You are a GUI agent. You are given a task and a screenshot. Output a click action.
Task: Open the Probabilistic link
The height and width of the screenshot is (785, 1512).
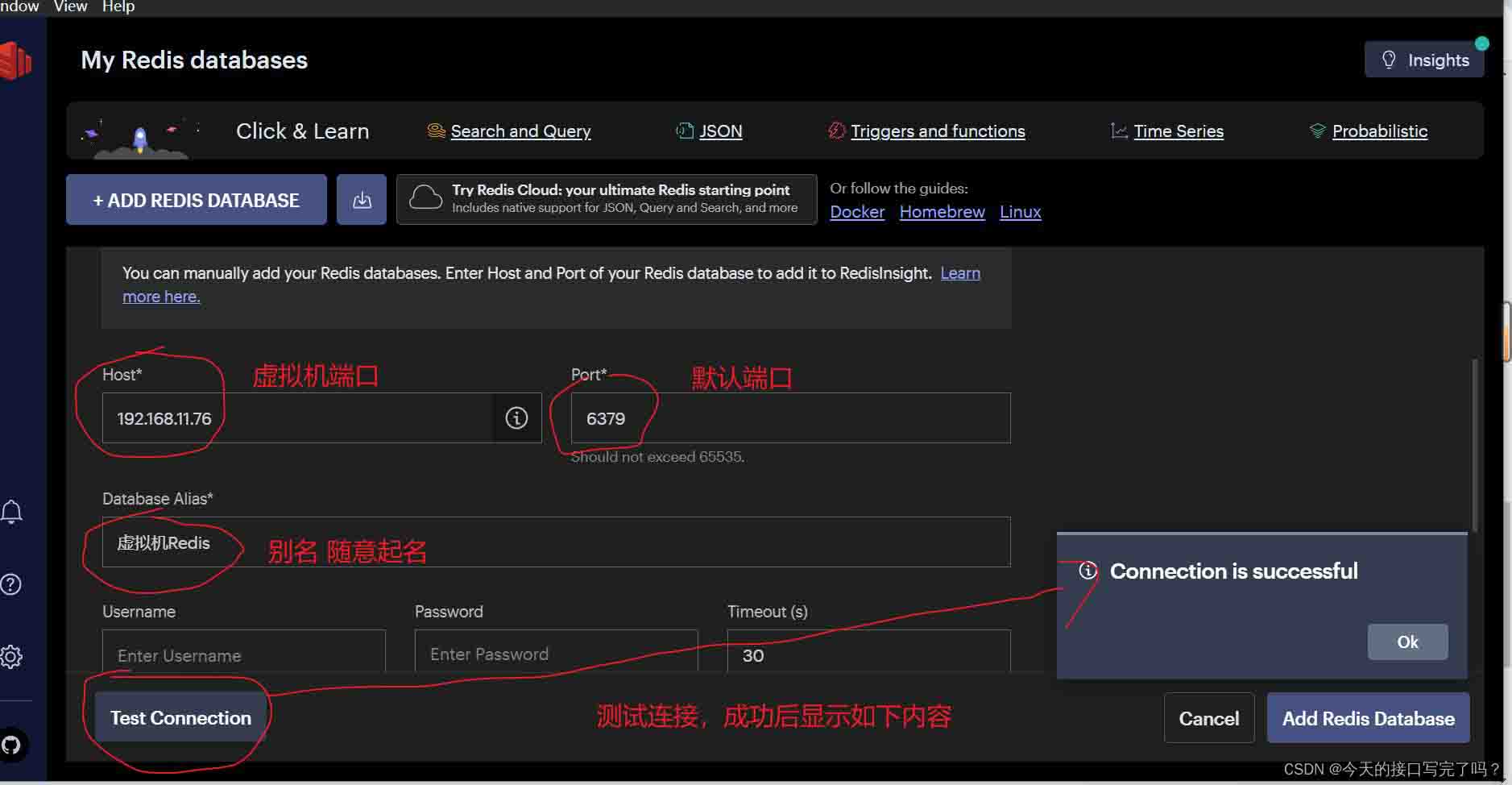click(1380, 131)
